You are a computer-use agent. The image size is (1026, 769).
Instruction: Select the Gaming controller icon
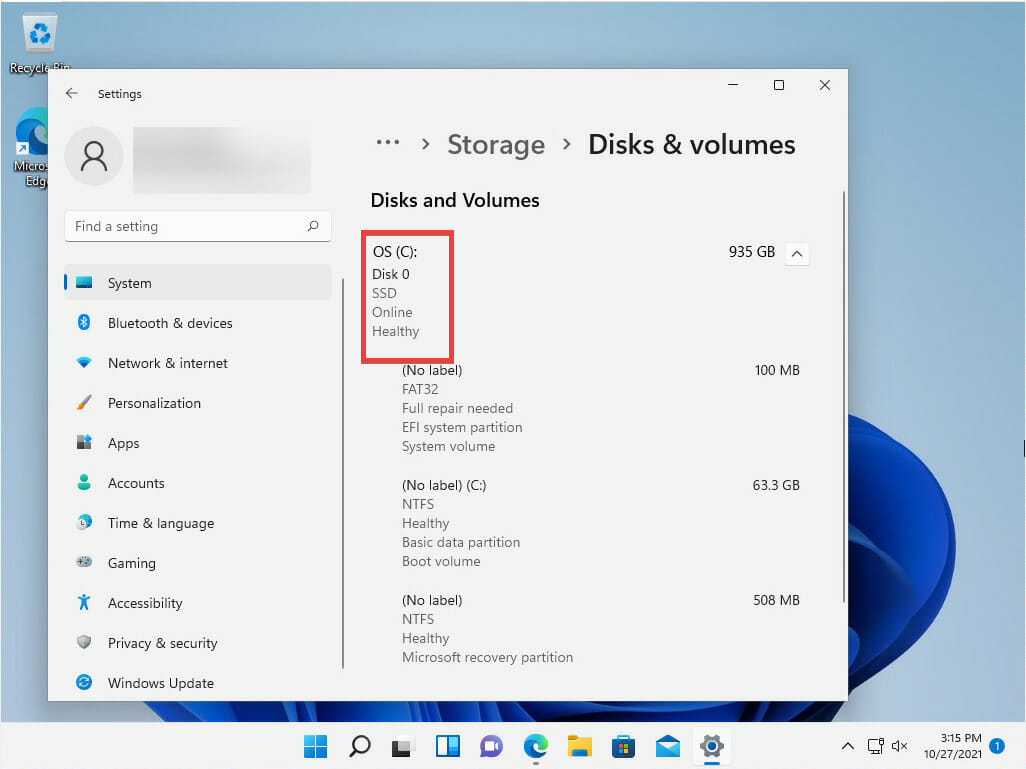84,562
